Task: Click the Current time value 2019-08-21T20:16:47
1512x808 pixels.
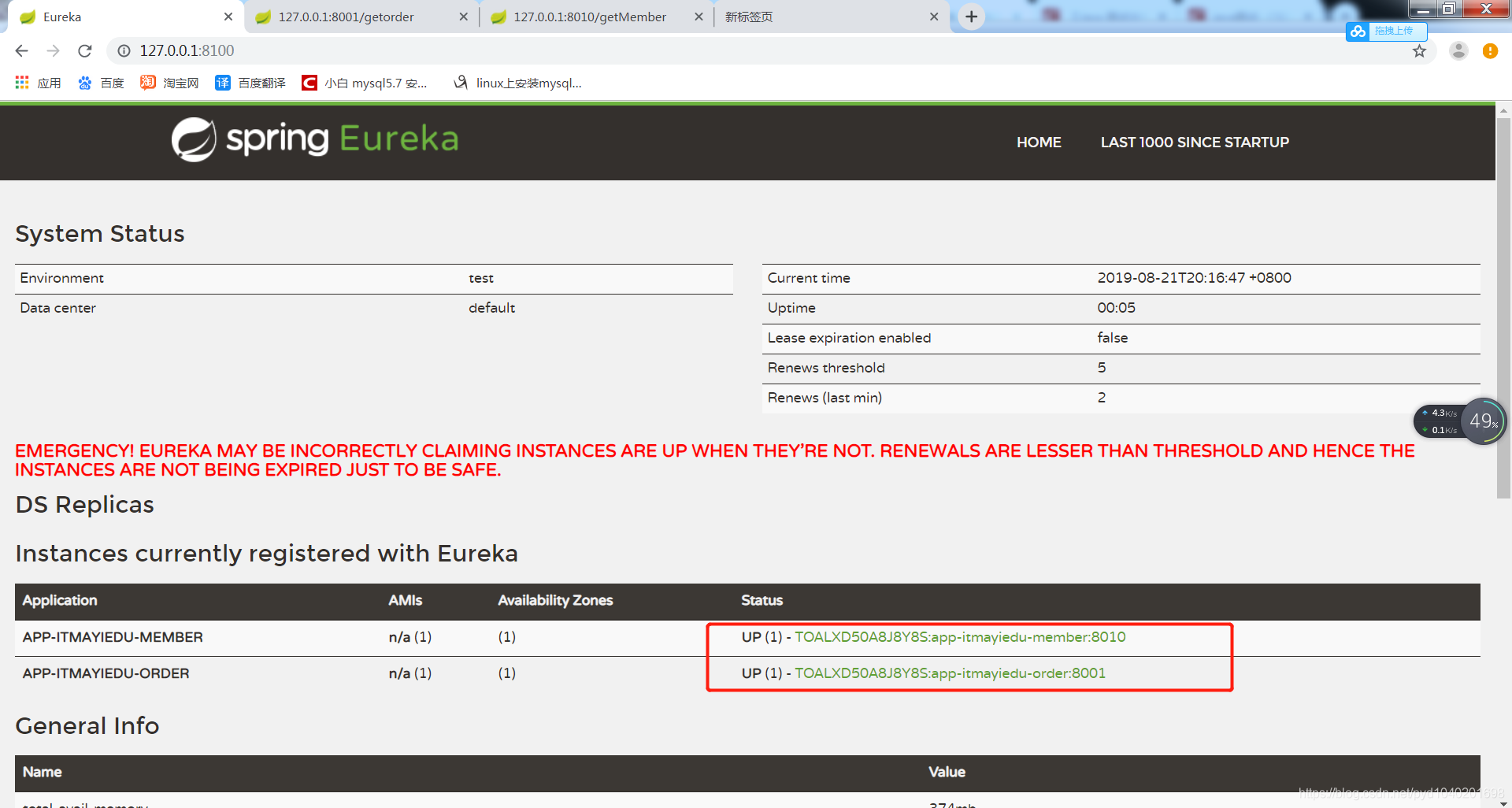Action: [x=1194, y=278]
